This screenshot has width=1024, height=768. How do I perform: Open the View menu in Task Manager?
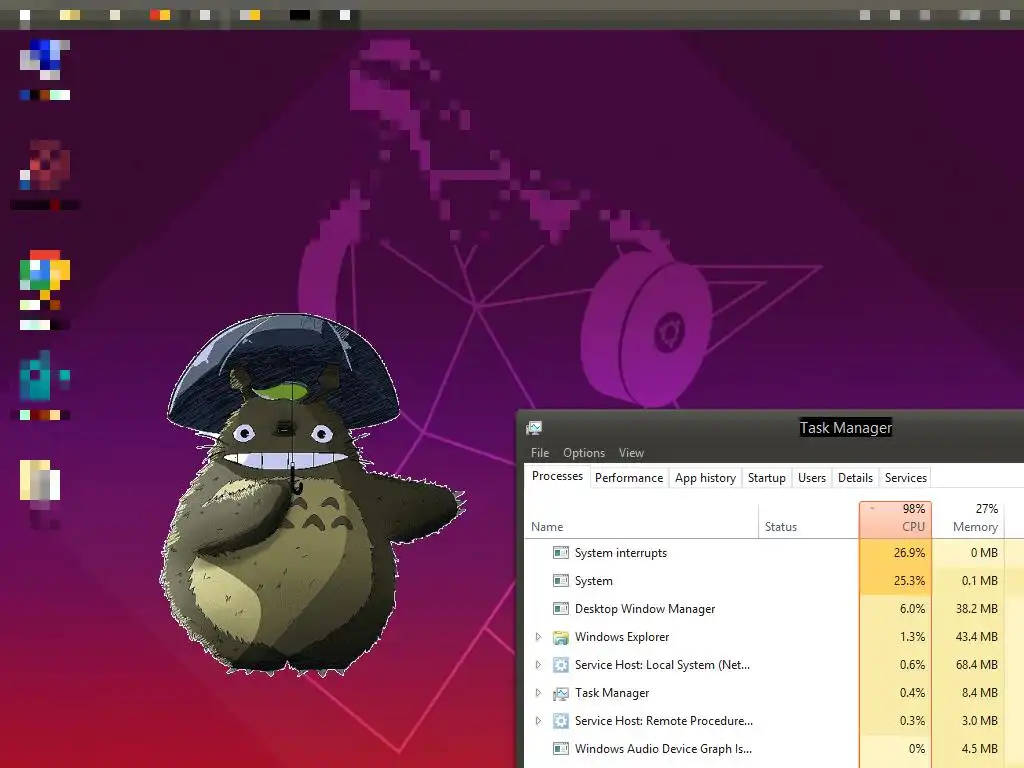point(631,453)
